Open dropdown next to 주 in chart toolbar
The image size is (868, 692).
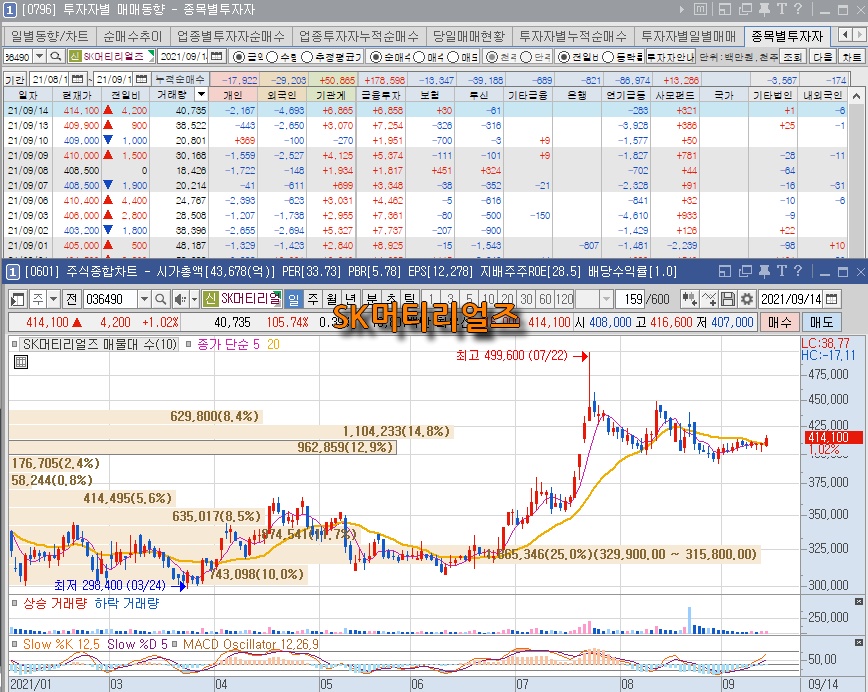[x=53, y=299]
